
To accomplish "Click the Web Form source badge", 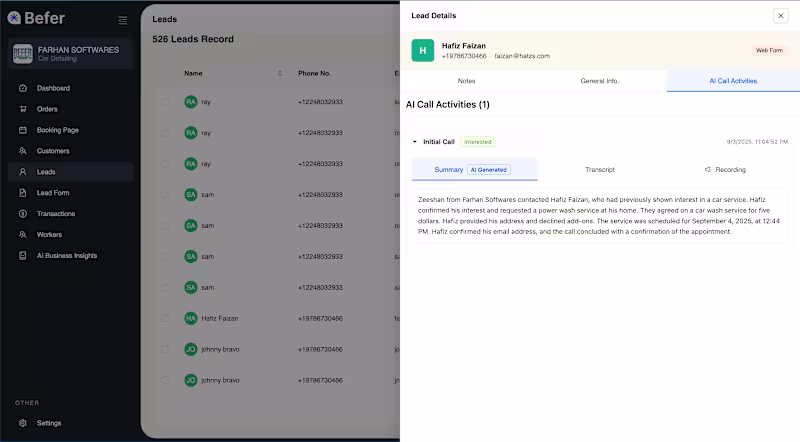I will (x=769, y=51).
